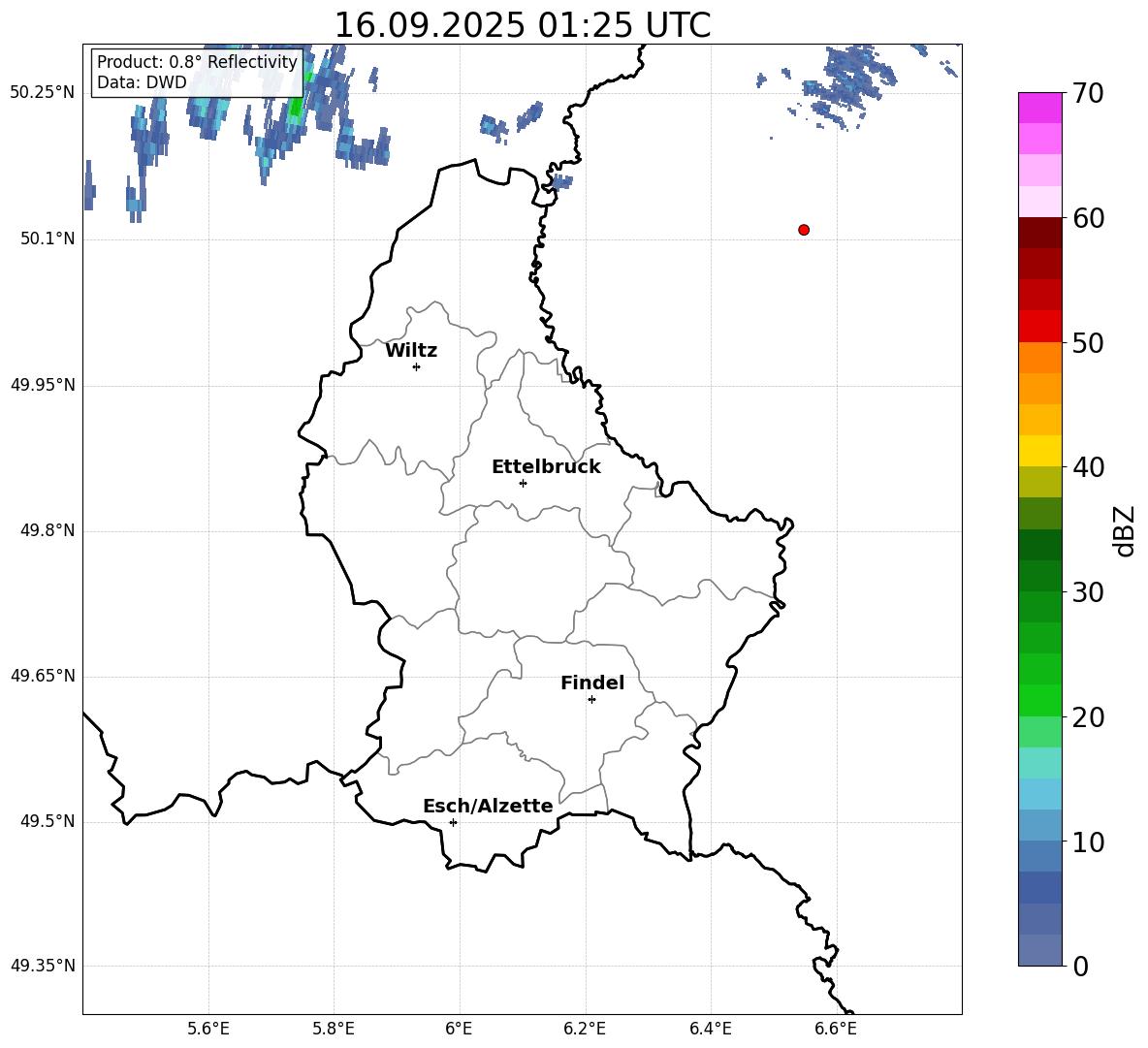This screenshot has width=1148, height=1048.
Task: Click the 49.8°N latitude tick label
Action: coord(43,531)
